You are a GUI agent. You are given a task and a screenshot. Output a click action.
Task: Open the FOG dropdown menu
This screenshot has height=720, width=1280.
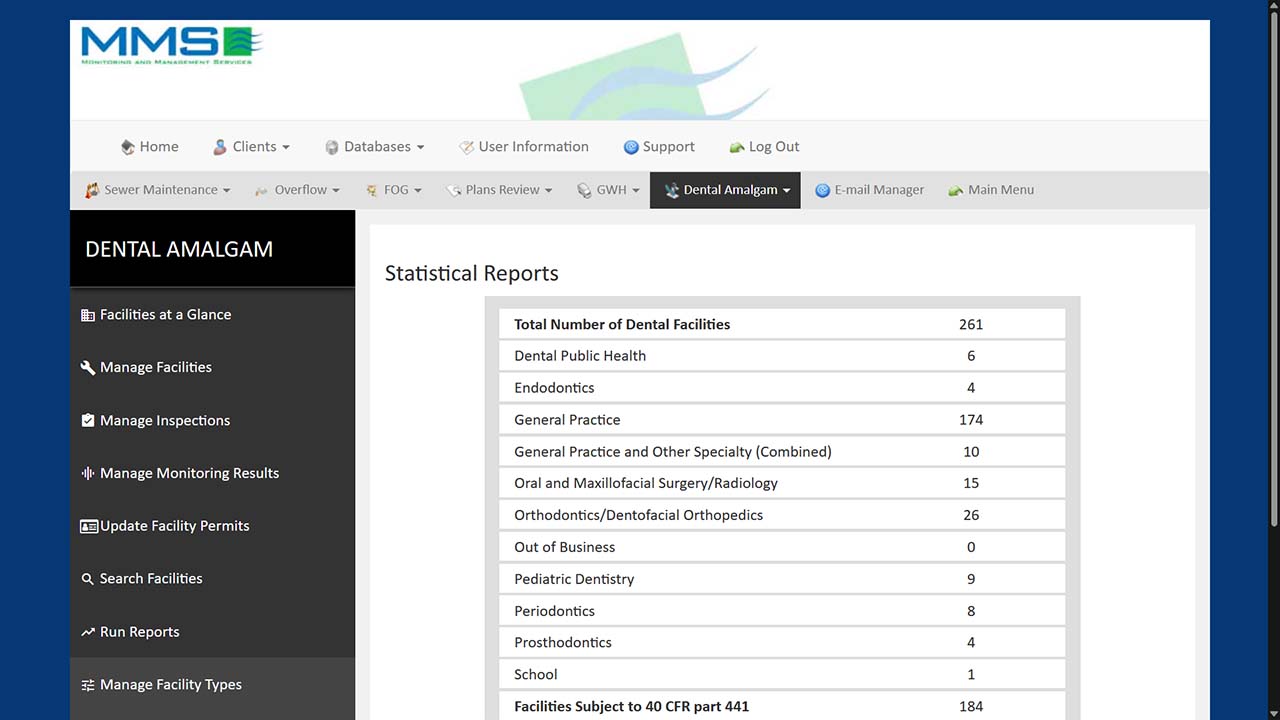click(394, 190)
